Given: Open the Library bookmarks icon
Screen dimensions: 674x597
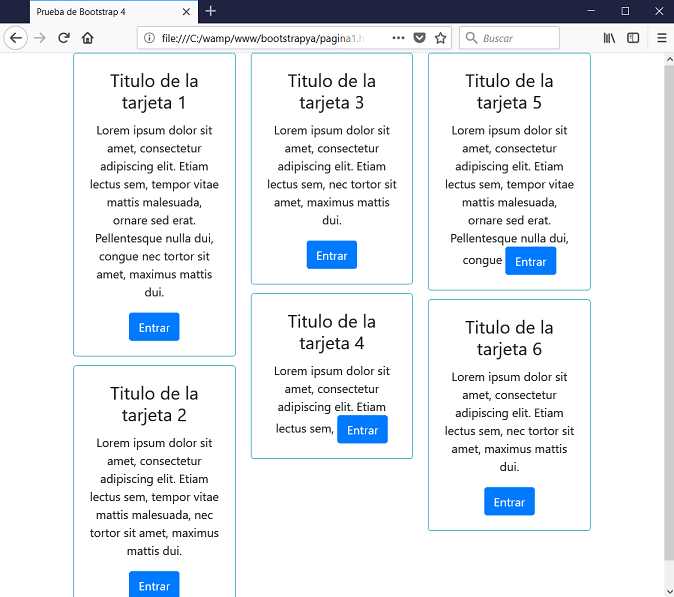Looking at the screenshot, I should [609, 38].
